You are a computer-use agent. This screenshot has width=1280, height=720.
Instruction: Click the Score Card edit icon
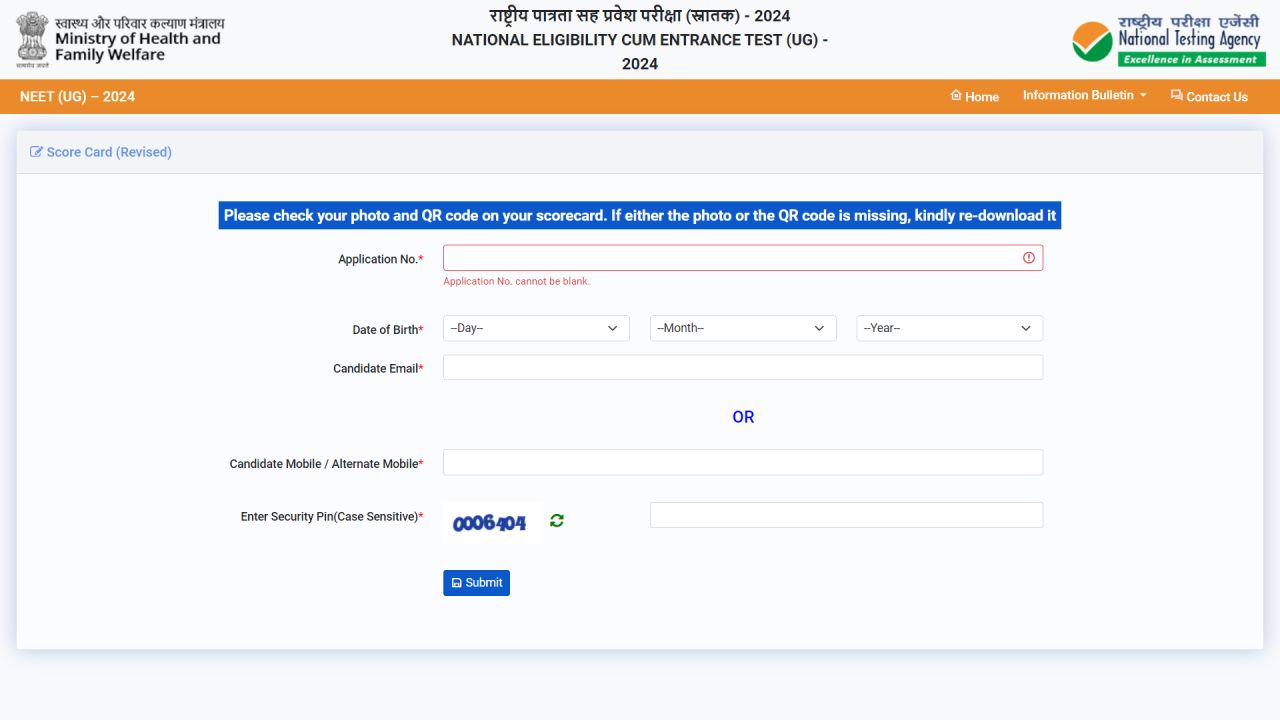pos(37,152)
